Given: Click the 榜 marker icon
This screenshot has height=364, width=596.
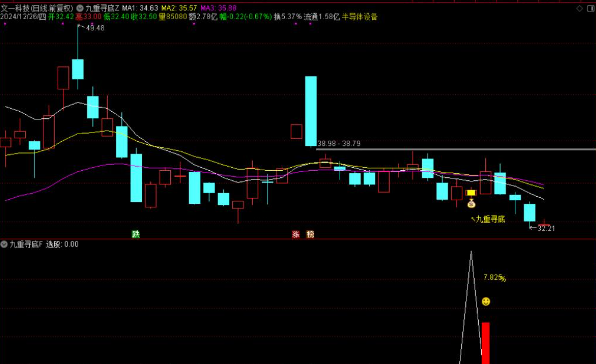Looking at the screenshot, I should (310, 234).
